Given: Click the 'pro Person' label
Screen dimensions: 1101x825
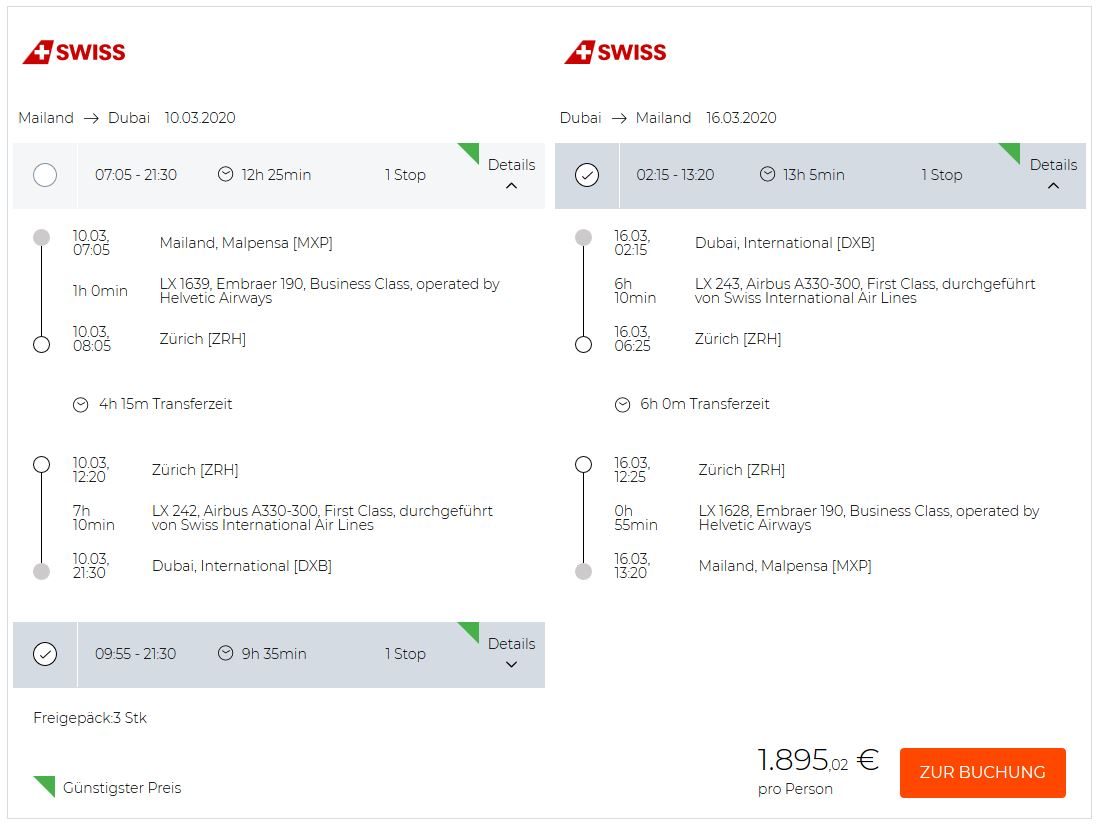Looking at the screenshot, I should tap(795, 788).
